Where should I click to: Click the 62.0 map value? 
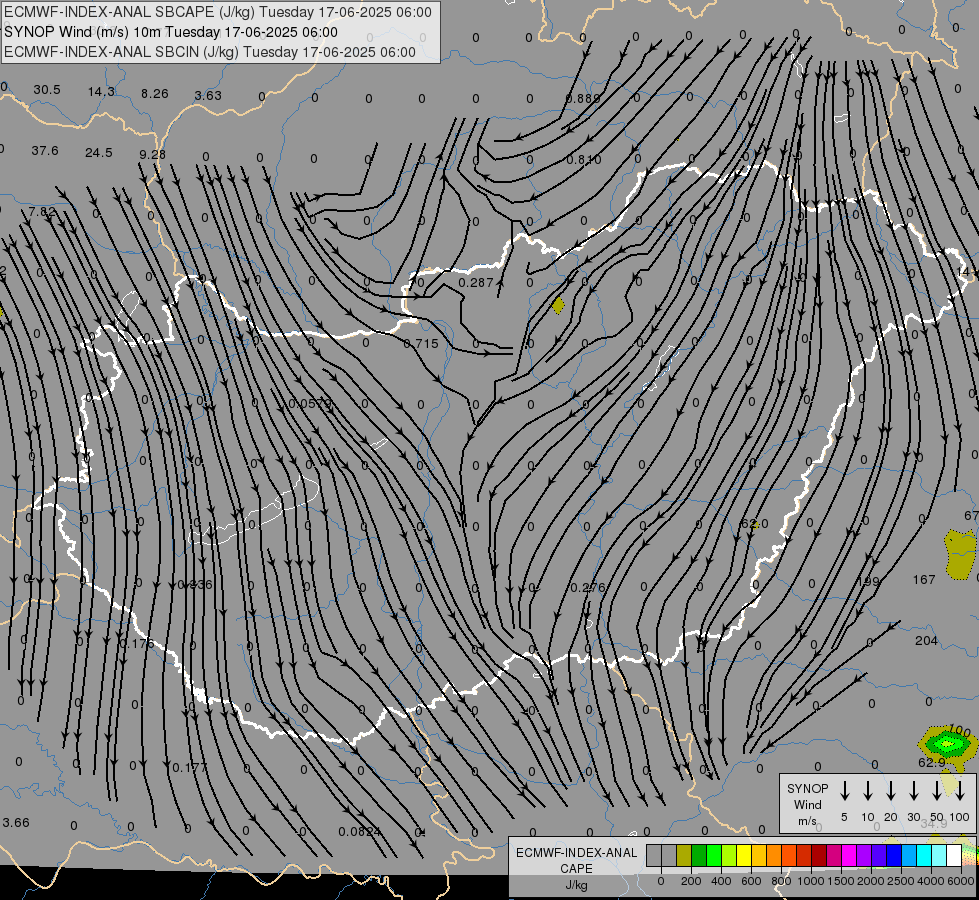754,523
